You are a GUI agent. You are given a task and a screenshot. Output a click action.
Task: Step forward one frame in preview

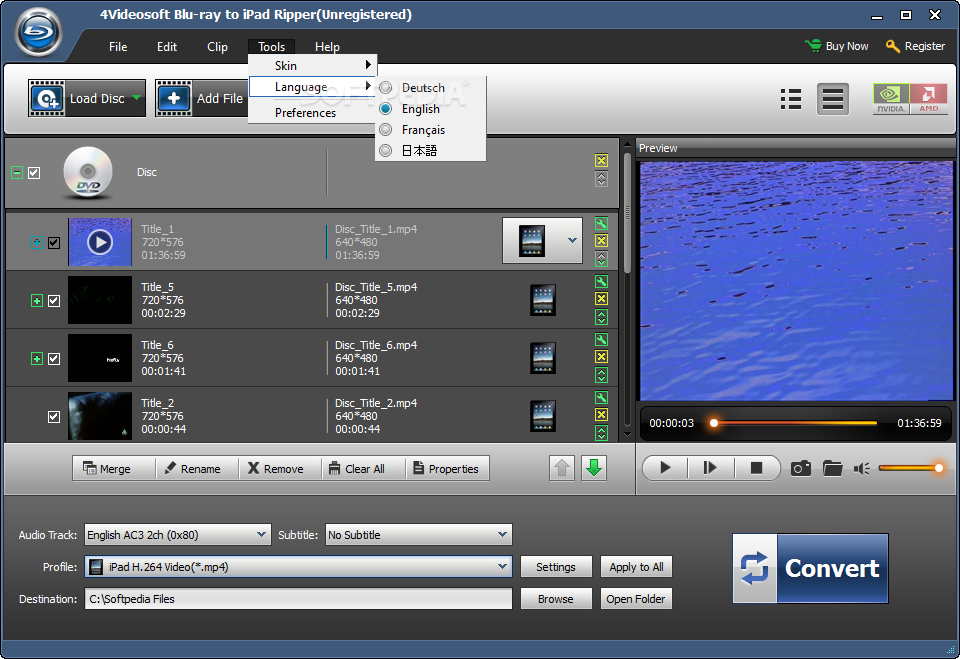710,468
